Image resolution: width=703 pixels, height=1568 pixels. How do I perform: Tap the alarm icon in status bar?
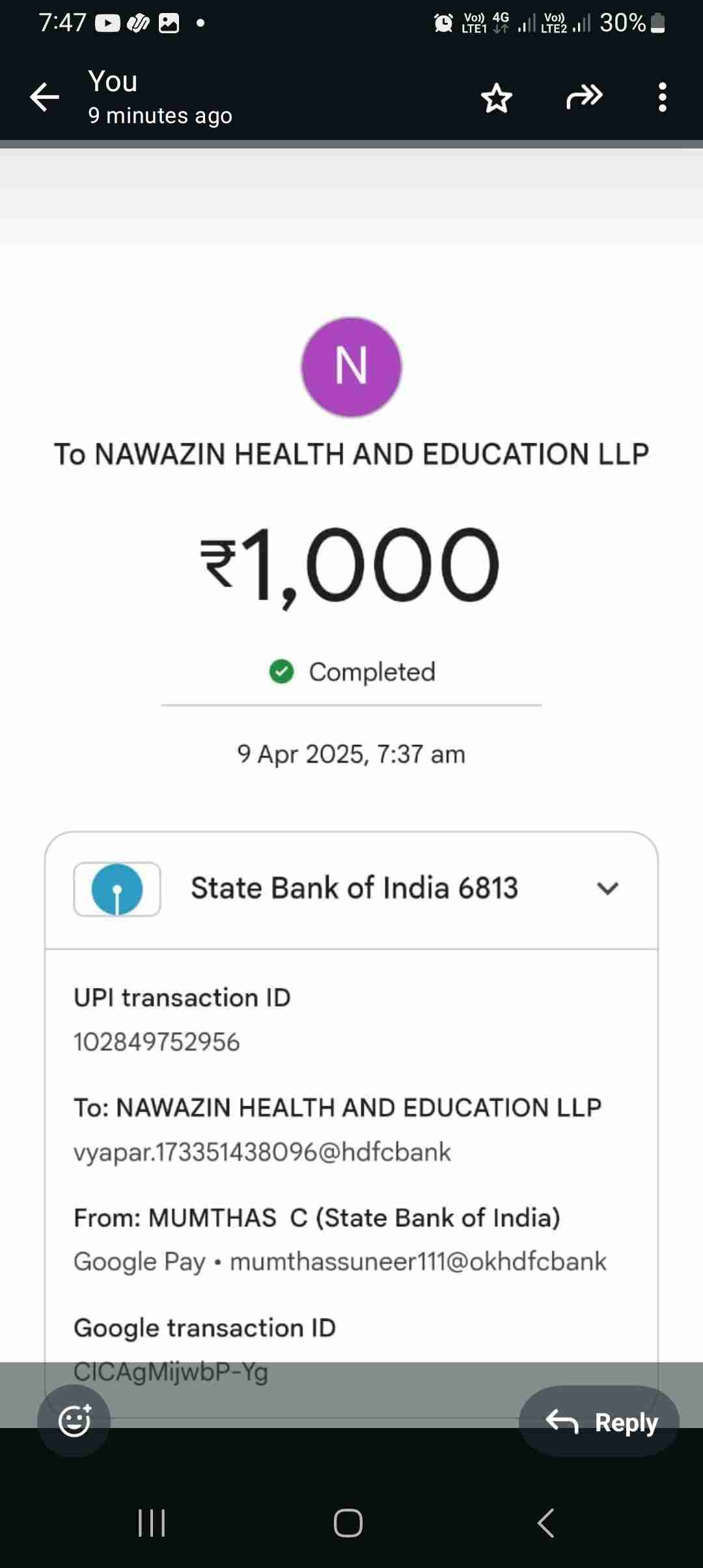(443, 23)
